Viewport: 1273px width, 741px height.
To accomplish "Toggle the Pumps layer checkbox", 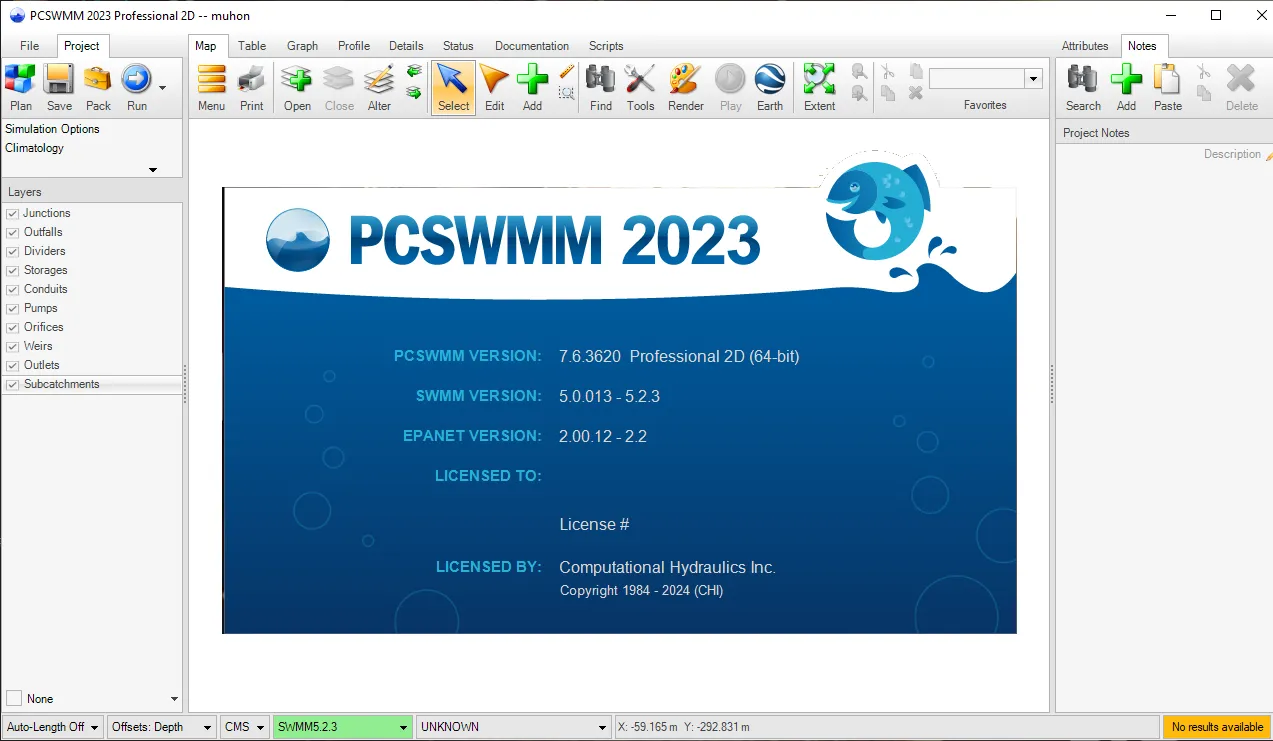I will click(x=13, y=309).
